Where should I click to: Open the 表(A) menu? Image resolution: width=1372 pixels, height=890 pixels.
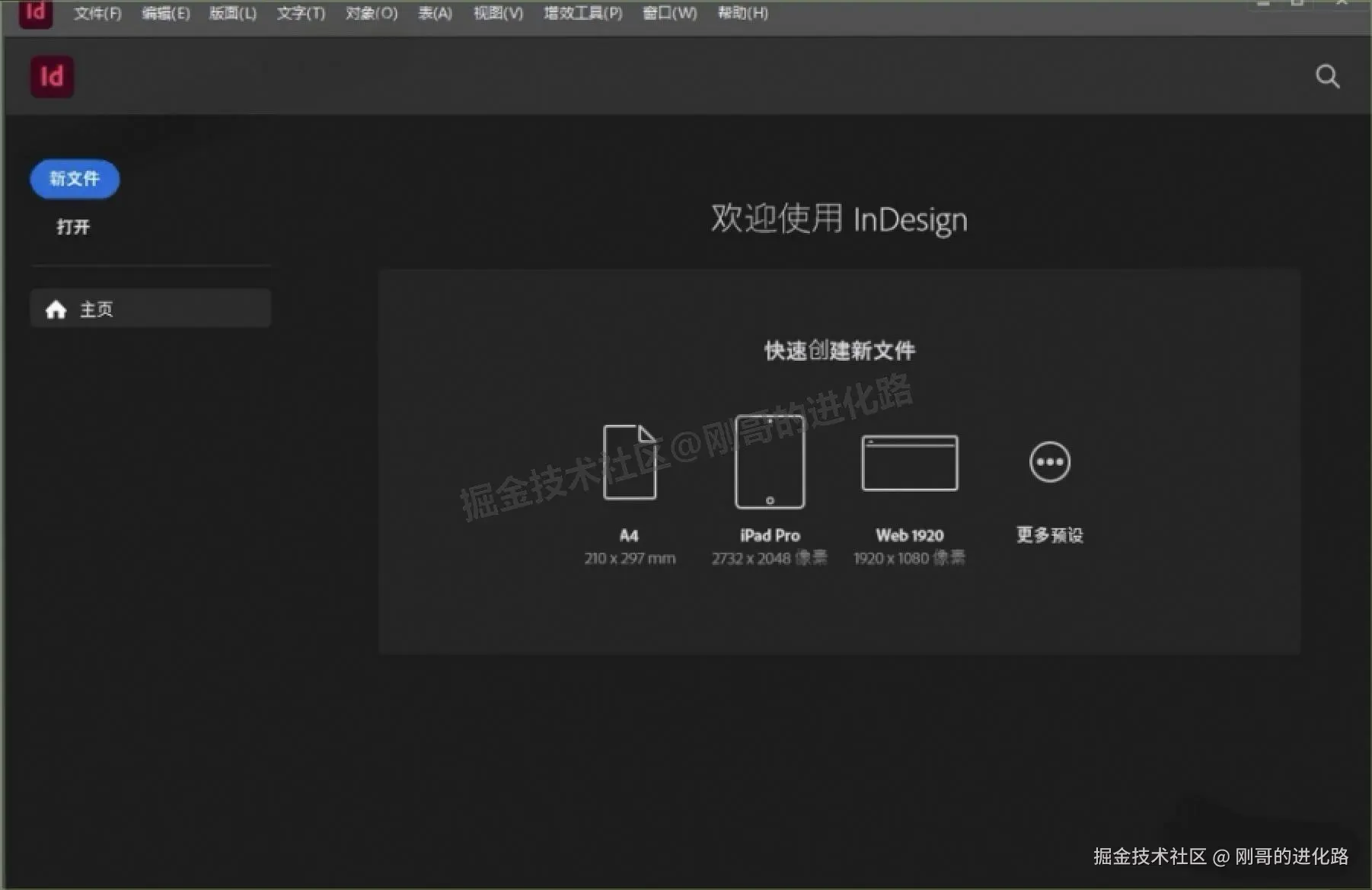[x=434, y=13]
